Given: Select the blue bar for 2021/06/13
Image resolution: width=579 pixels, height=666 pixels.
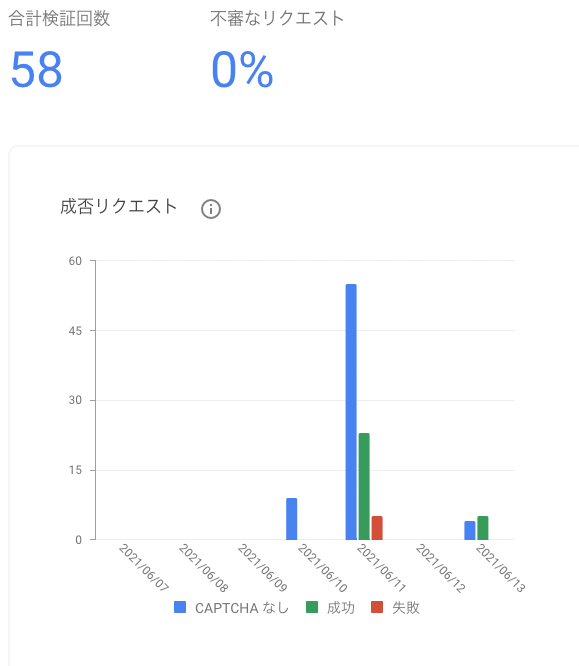Looking at the screenshot, I should pos(469,531).
